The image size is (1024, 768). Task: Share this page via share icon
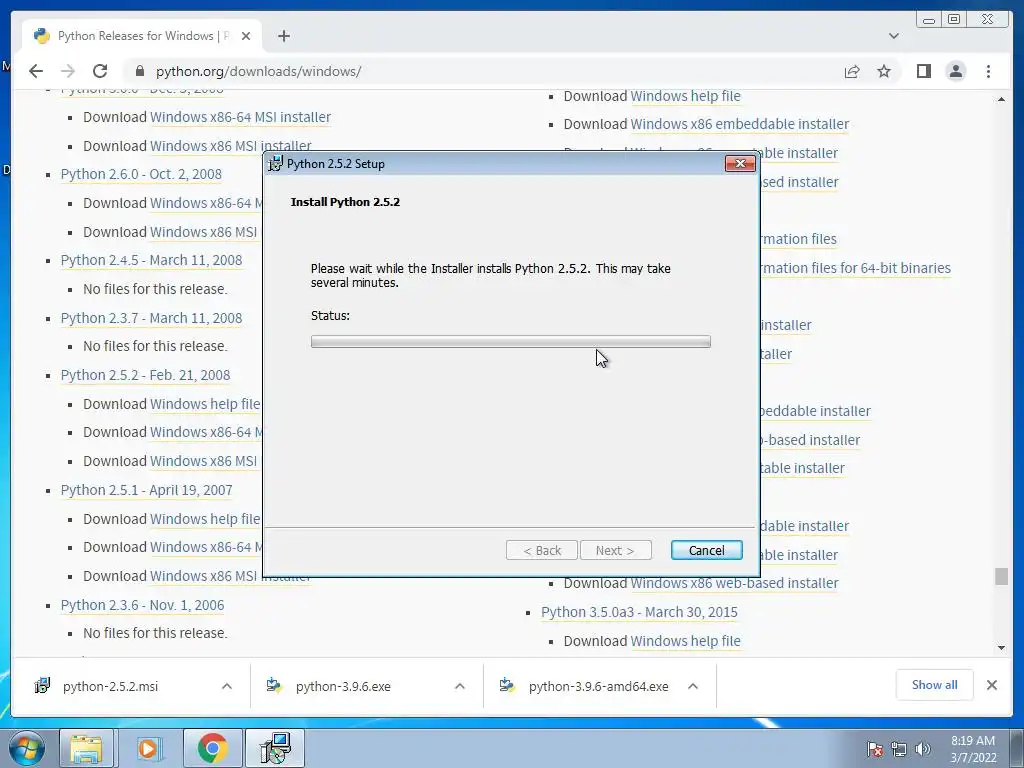click(x=852, y=71)
